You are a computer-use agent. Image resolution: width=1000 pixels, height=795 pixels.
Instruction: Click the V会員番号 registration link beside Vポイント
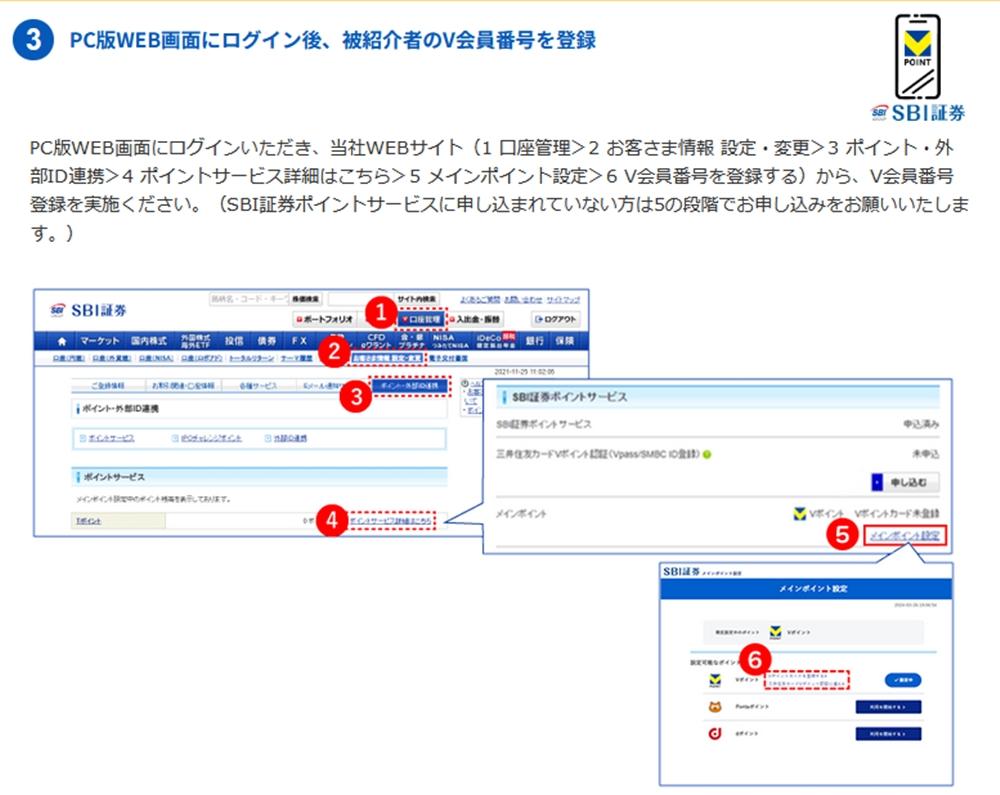point(807,680)
